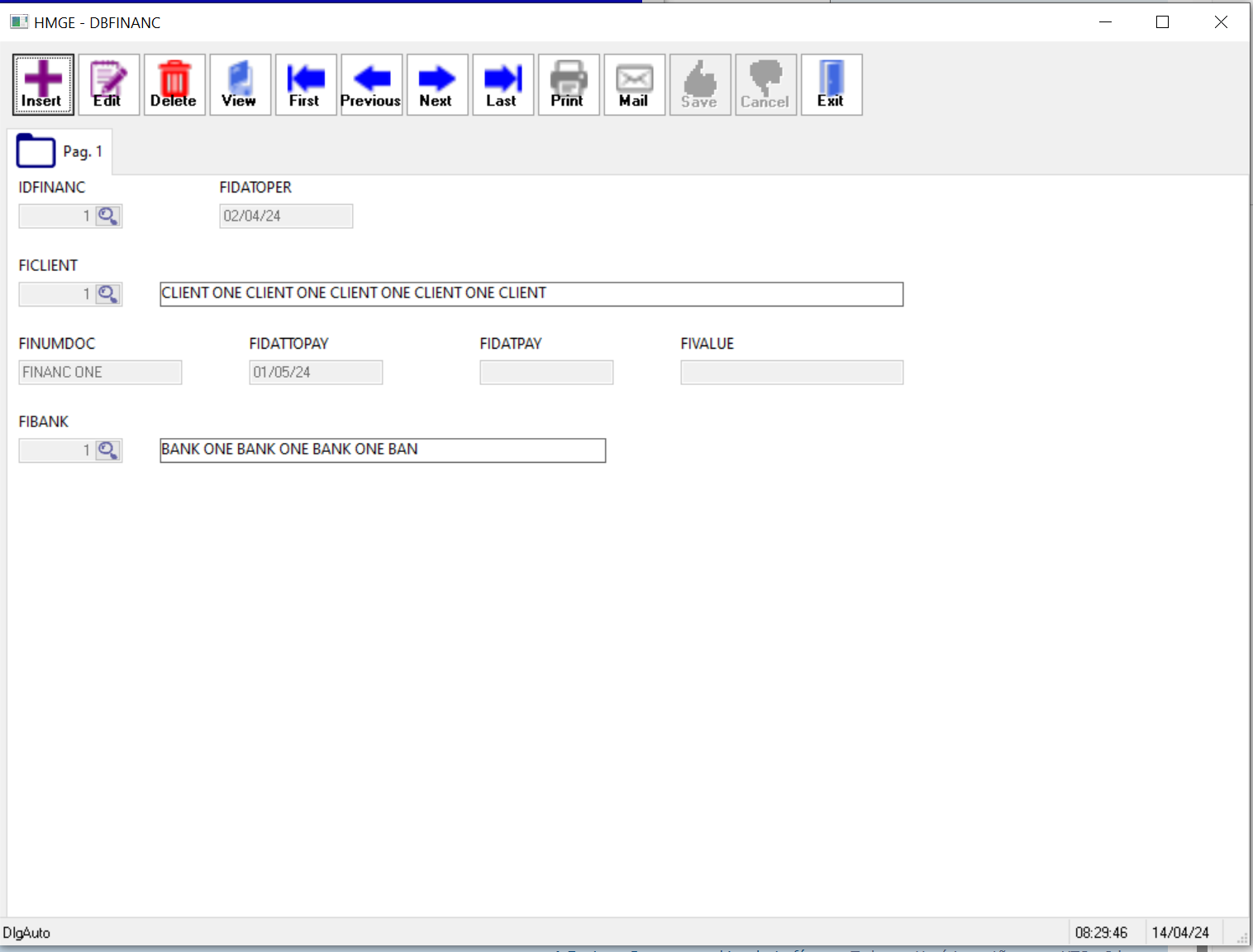The height and width of the screenshot is (952, 1253).
Task: Open lookup search beside FICLIENT field
Action: [x=108, y=294]
